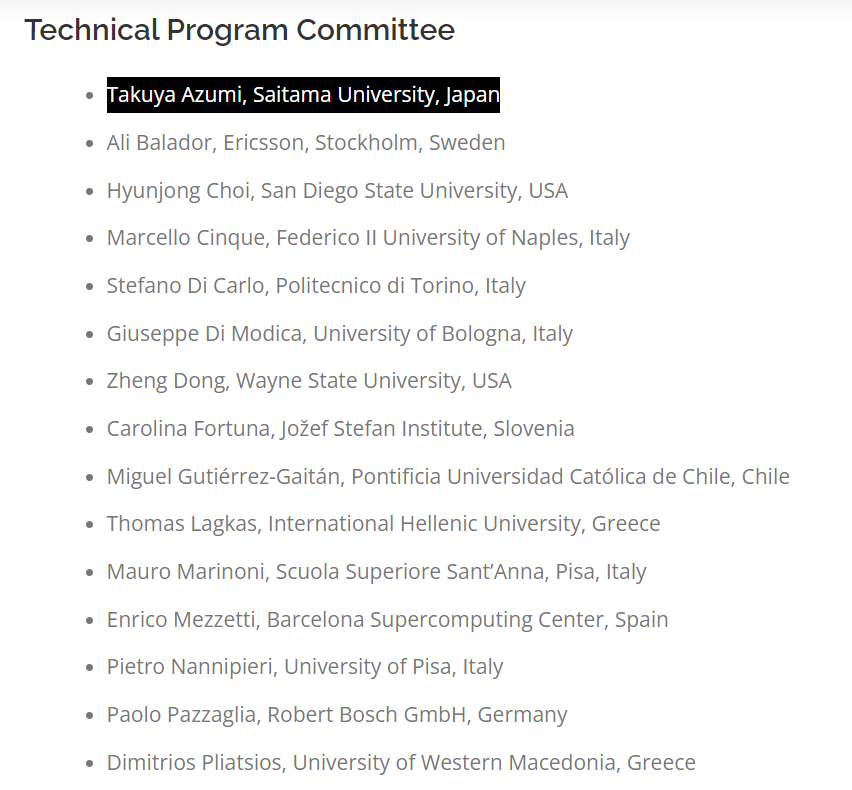The height and width of the screenshot is (790, 852).
Task: Click the Miguel Gutiérrez-Gaitán list entry
Action: click(448, 476)
